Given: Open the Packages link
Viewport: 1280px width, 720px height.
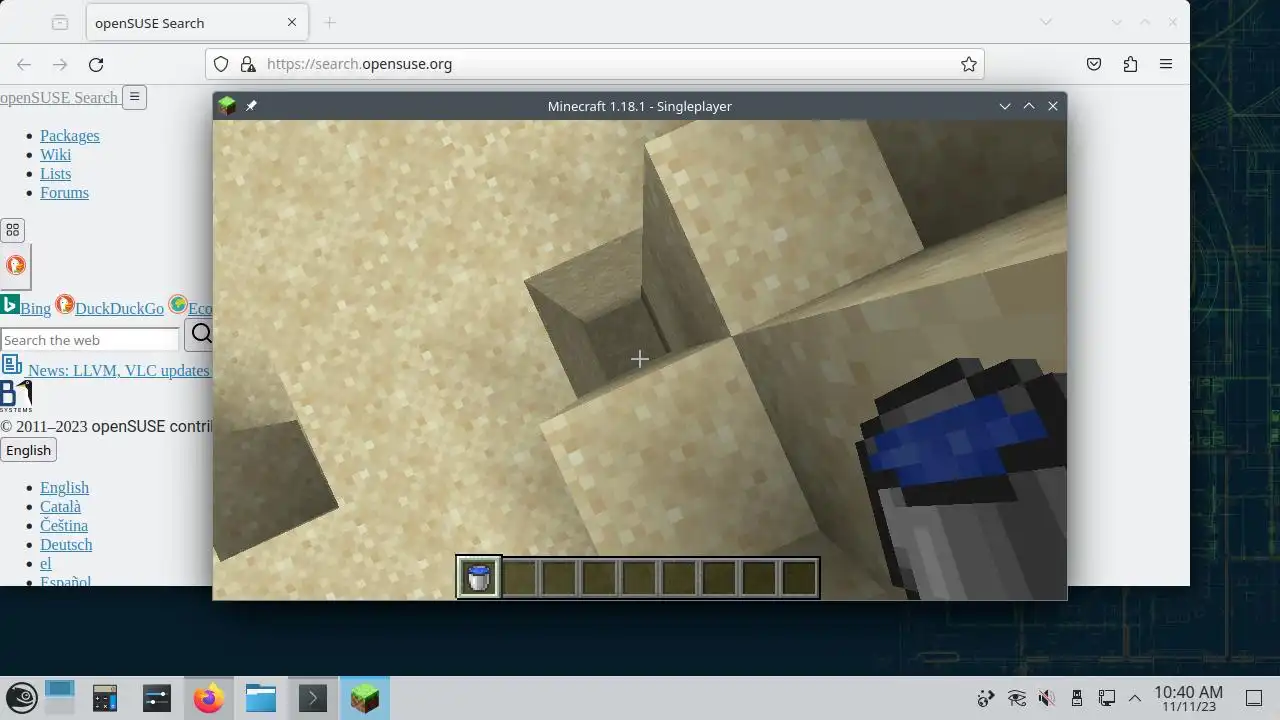Looking at the screenshot, I should (x=69, y=136).
